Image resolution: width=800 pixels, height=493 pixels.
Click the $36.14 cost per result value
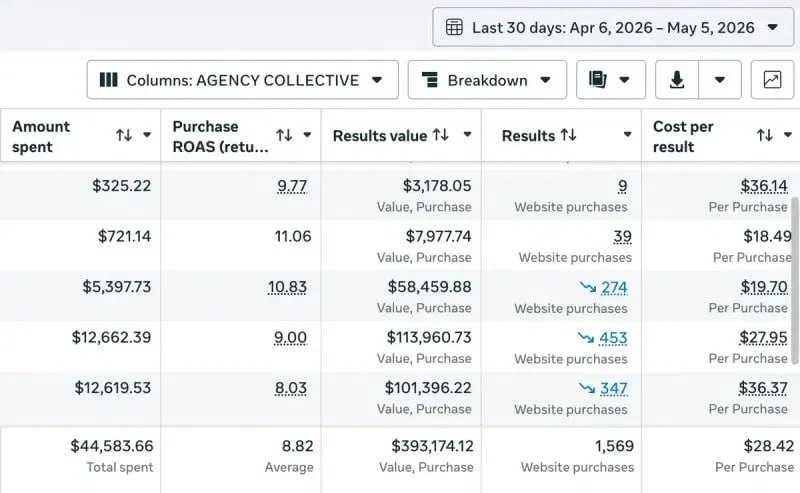tap(764, 186)
